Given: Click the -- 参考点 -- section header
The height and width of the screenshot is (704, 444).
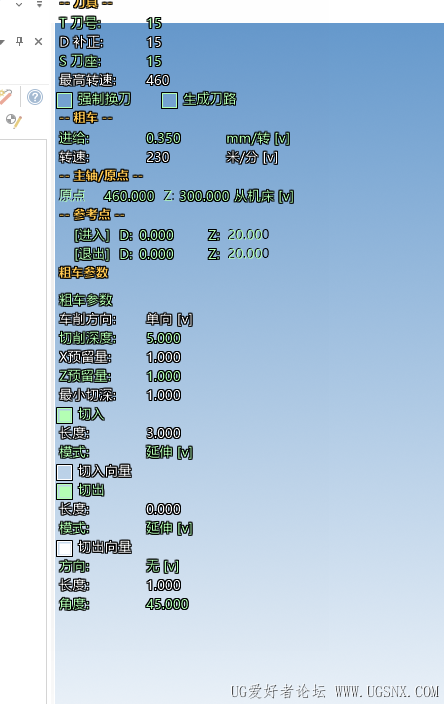Looking at the screenshot, I should [x=92, y=215].
